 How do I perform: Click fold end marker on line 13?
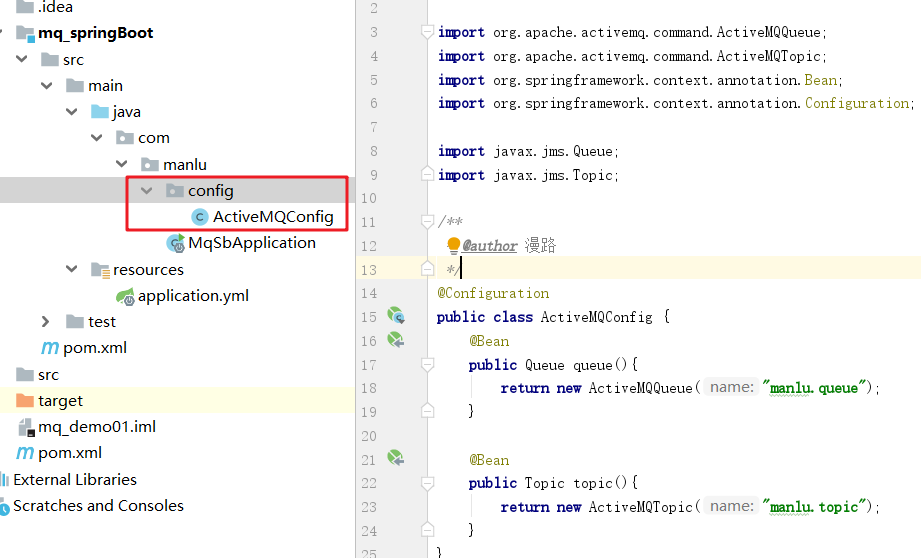pos(428,269)
